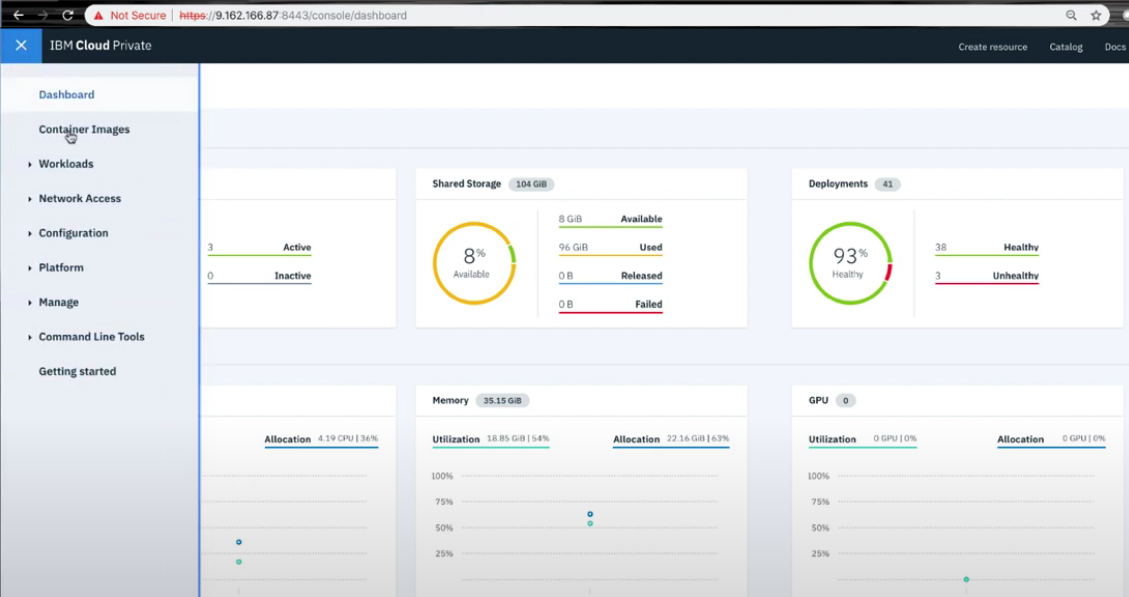
Task: Click the 3 unhealthy deployments value
Action: [938, 276]
